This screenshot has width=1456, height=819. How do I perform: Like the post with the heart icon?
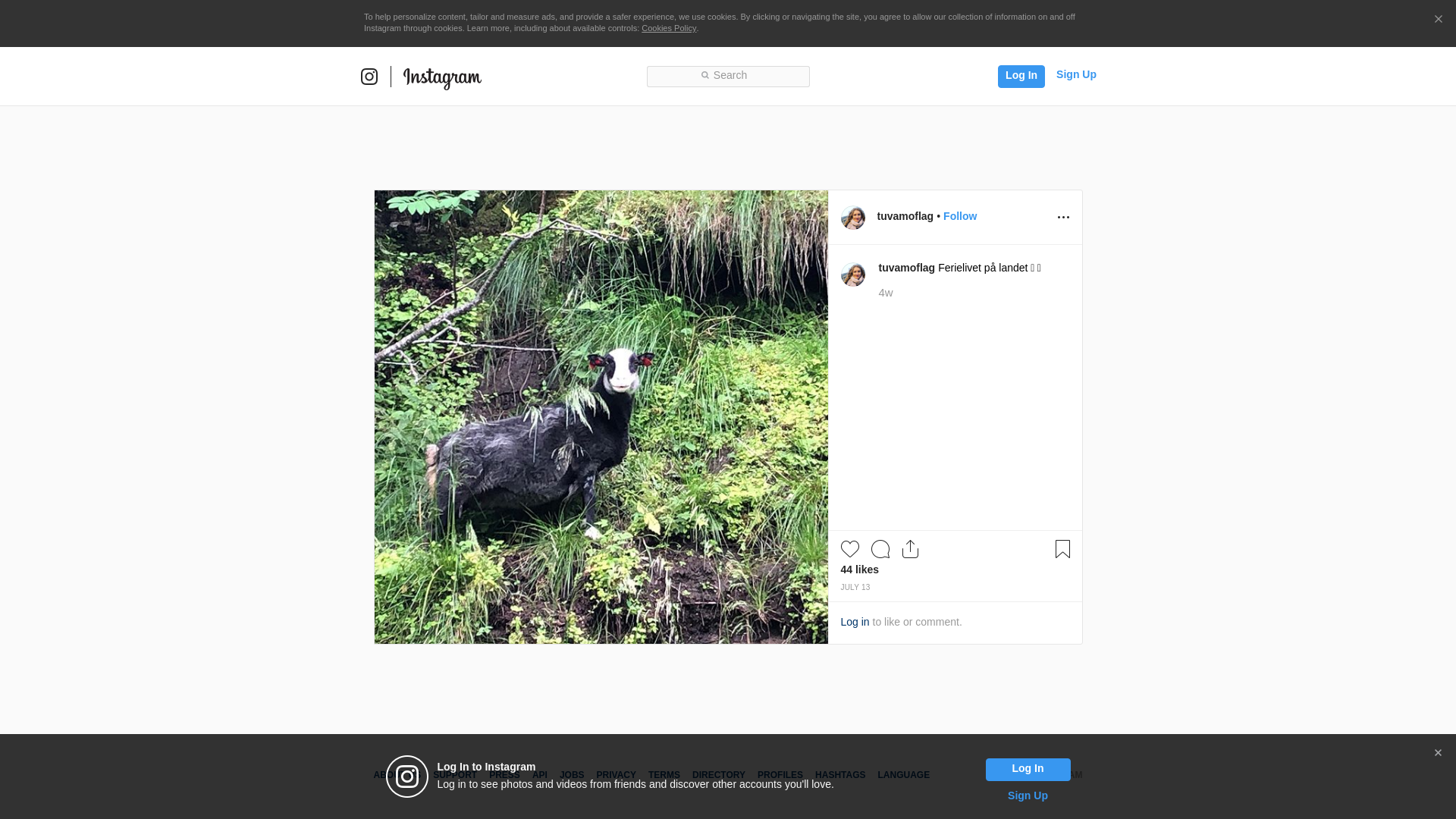849,549
